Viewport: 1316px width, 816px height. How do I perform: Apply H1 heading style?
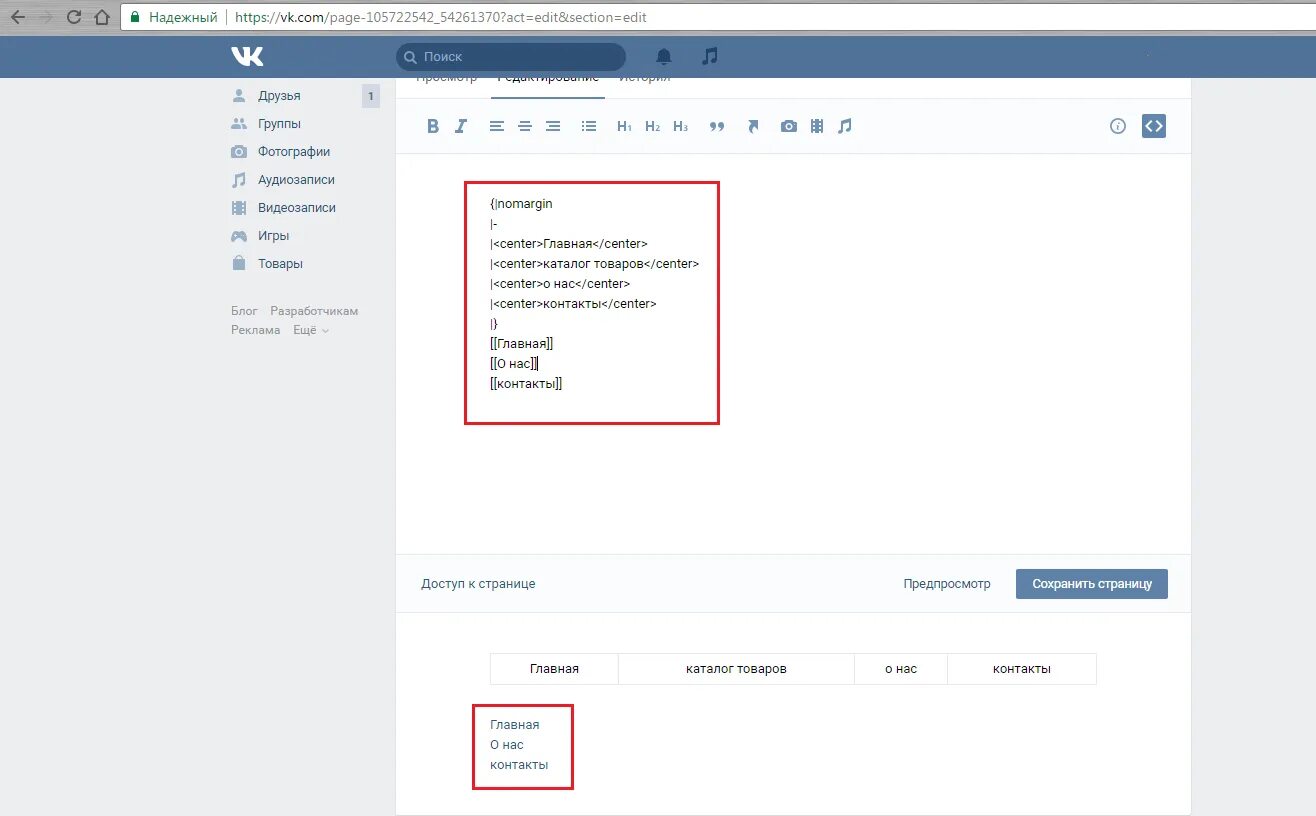pos(624,126)
